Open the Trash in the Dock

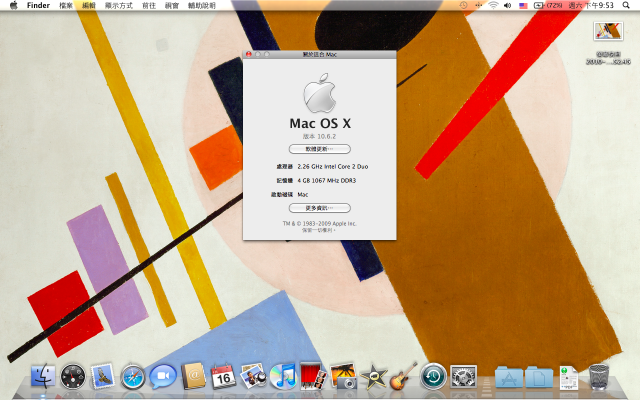(x=599, y=377)
